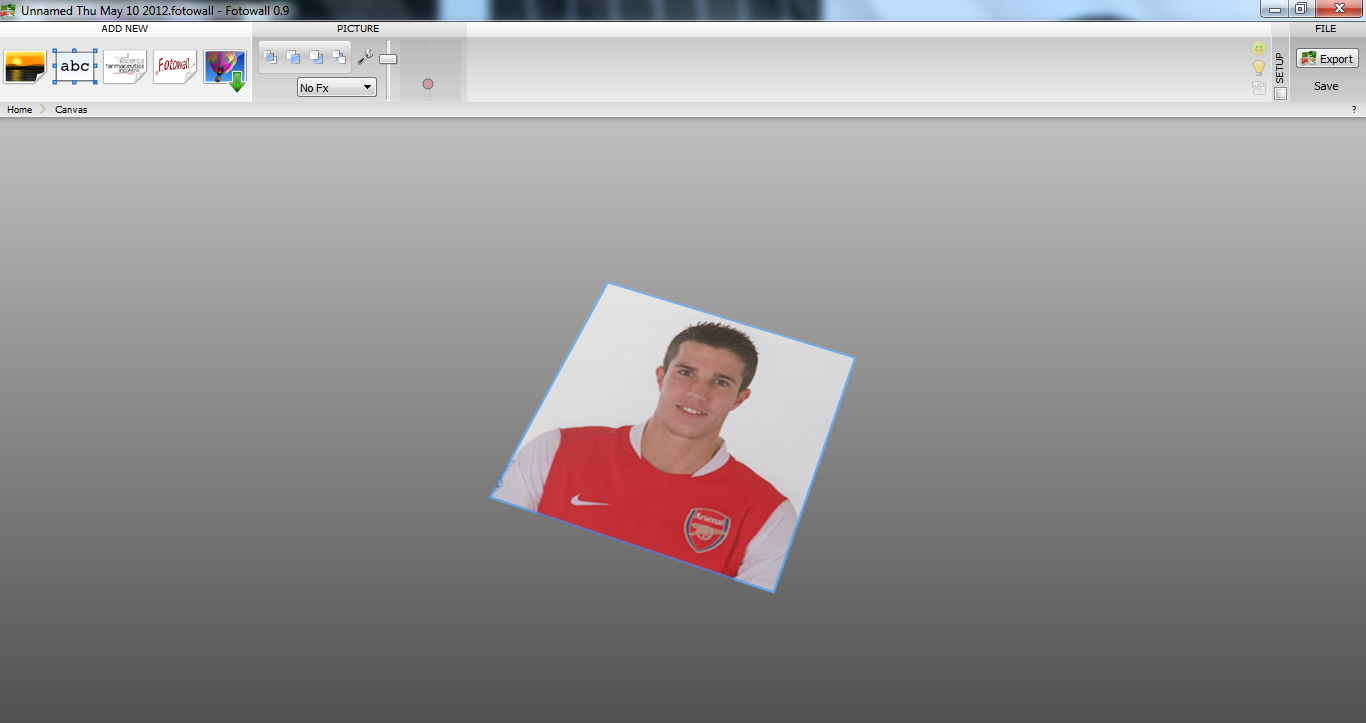The height and width of the screenshot is (723, 1366).
Task: Toggle the SETUP checkbox
Action: click(x=1280, y=93)
